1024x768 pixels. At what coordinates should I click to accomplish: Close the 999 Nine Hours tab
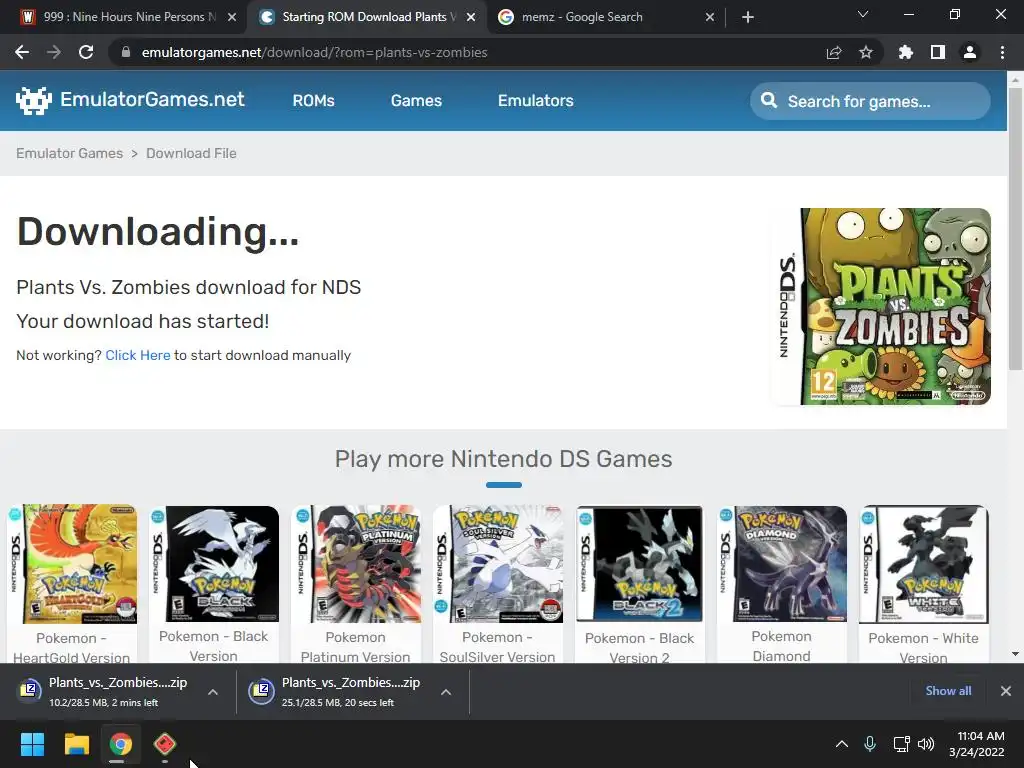[x=232, y=17]
